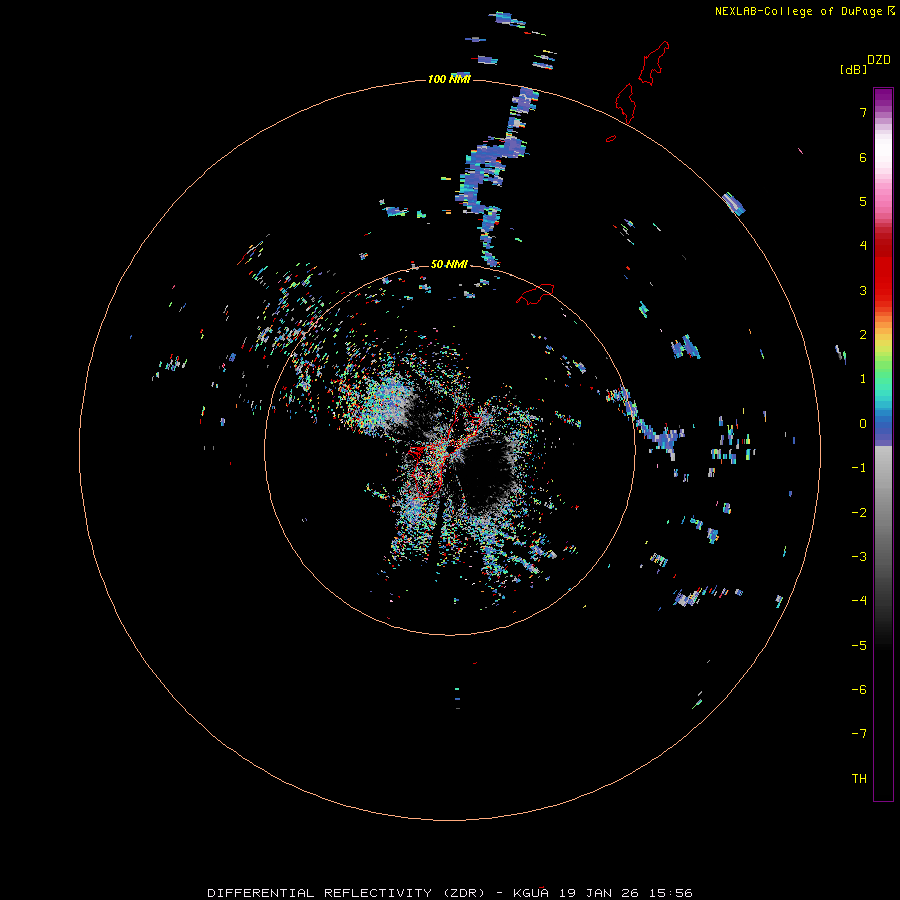The height and width of the screenshot is (900, 900).
Task: Click the TH threshold label on the scale
Action: pyautogui.click(x=859, y=779)
